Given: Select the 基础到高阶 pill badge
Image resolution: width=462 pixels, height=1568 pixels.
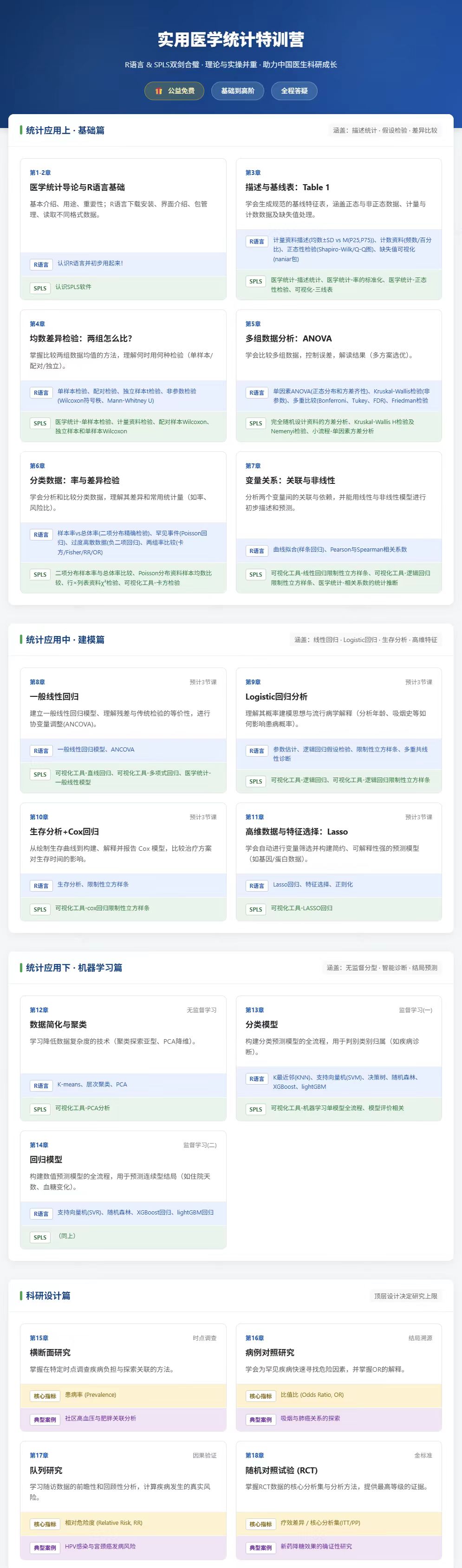Looking at the screenshot, I should pos(238,91).
